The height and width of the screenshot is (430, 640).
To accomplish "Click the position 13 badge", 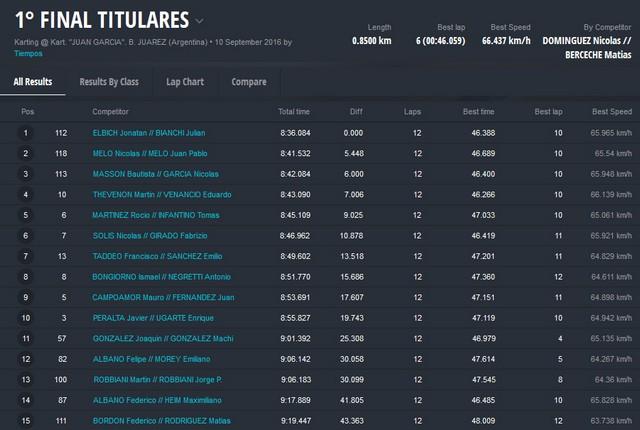I will [26, 380].
